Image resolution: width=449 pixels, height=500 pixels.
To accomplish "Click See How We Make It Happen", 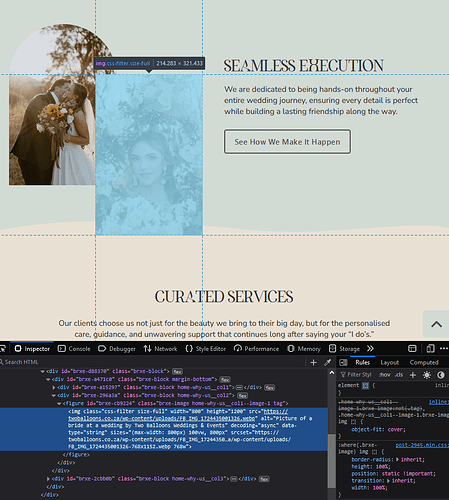I will 287,142.
